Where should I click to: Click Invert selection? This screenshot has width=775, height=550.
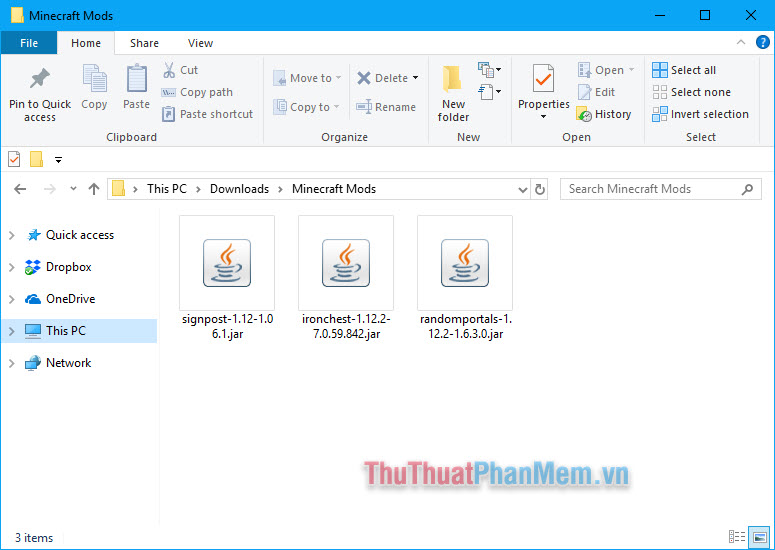pyautogui.click(x=700, y=114)
